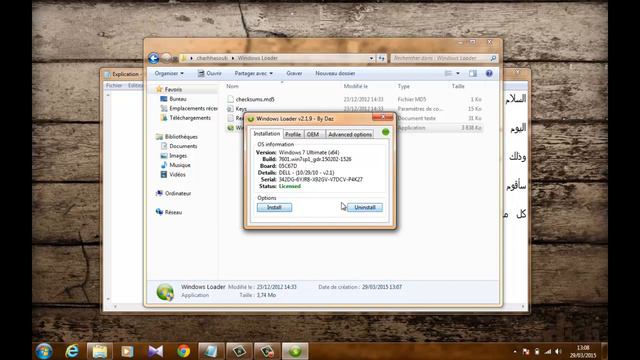The width and height of the screenshot is (640, 360).
Task: Select the serial number text in Windows Loader
Action: point(320,179)
